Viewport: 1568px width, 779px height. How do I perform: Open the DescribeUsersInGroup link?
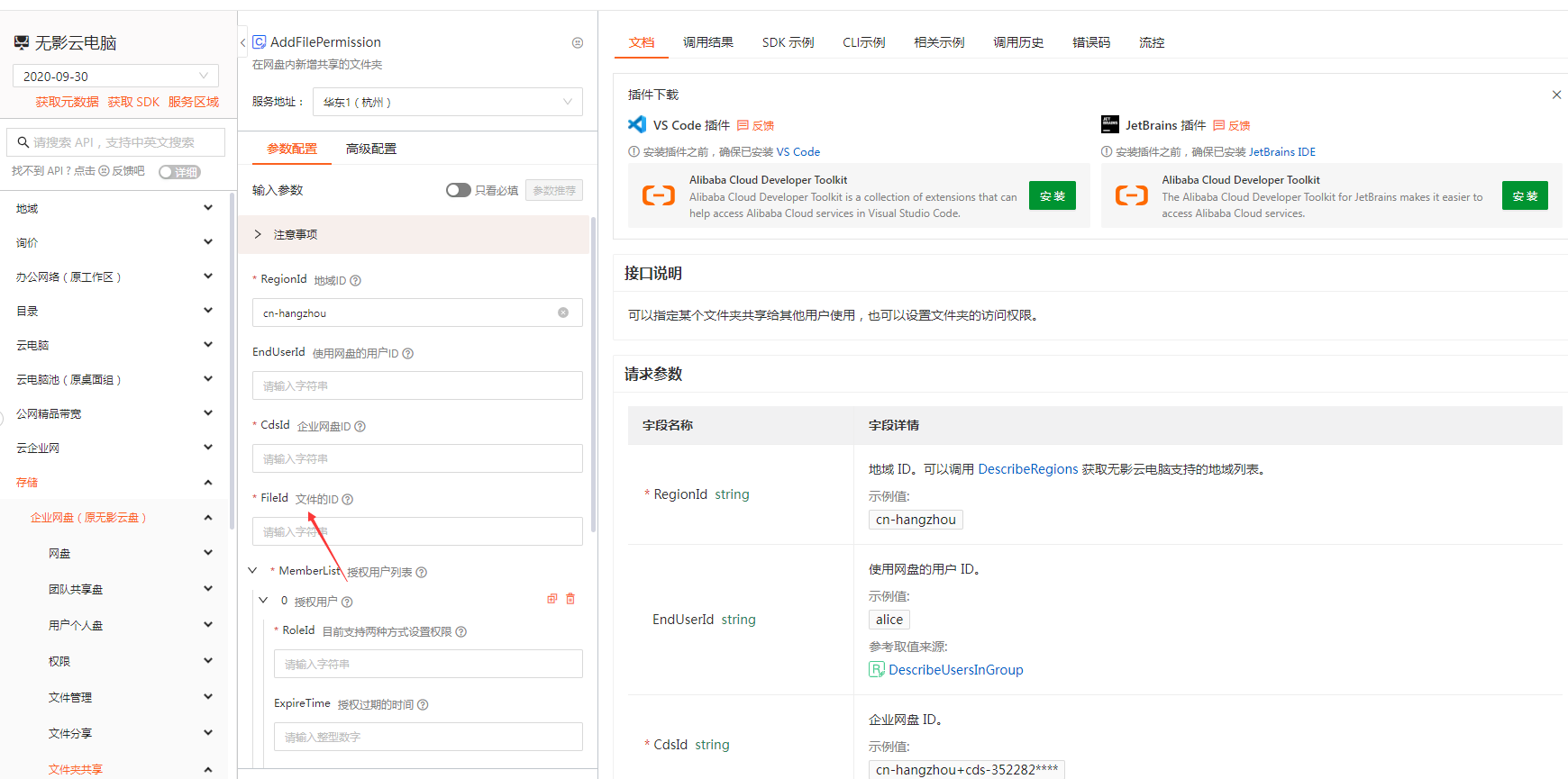click(955, 669)
